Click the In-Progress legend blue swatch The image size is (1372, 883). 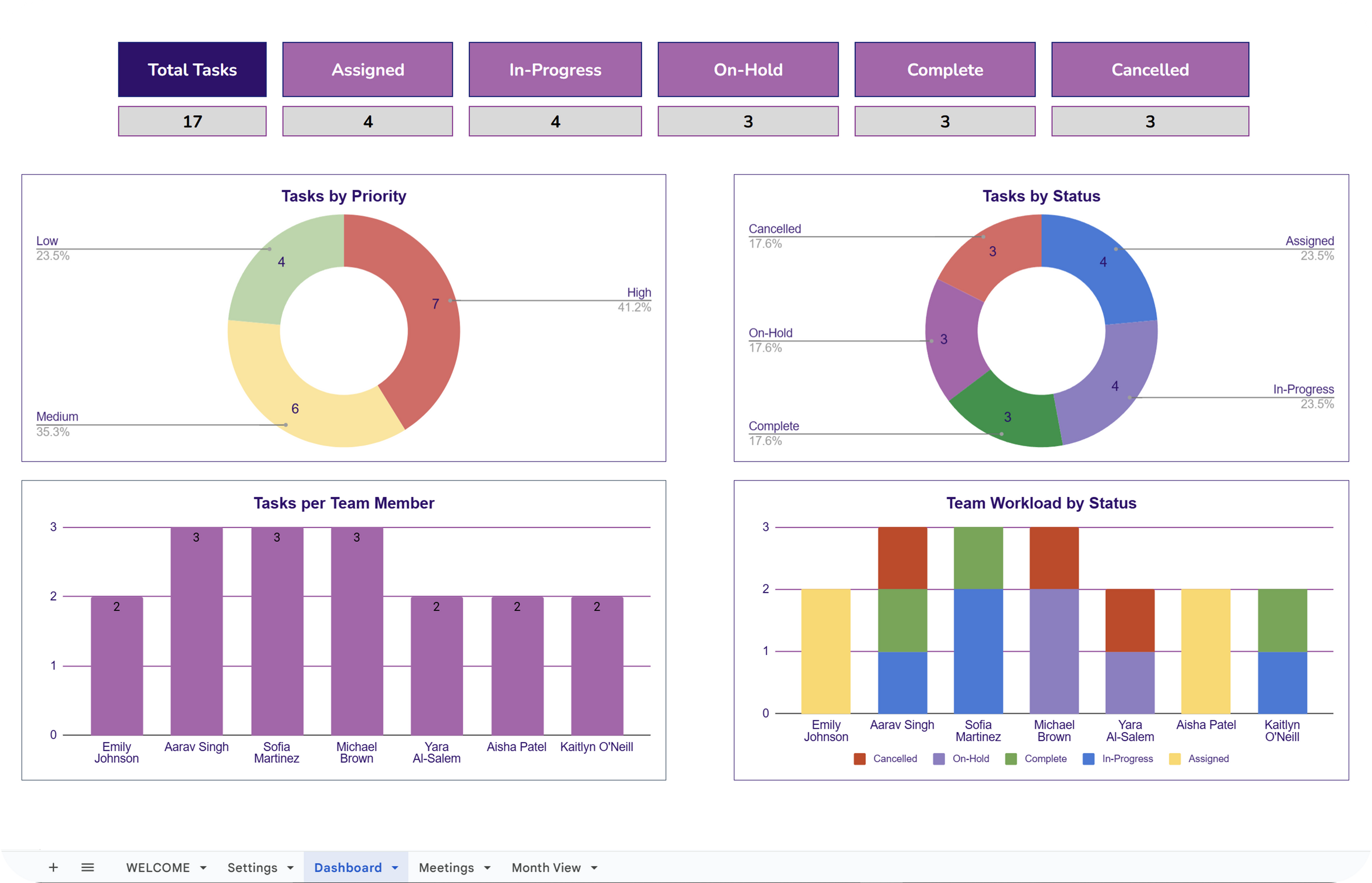point(1088,759)
